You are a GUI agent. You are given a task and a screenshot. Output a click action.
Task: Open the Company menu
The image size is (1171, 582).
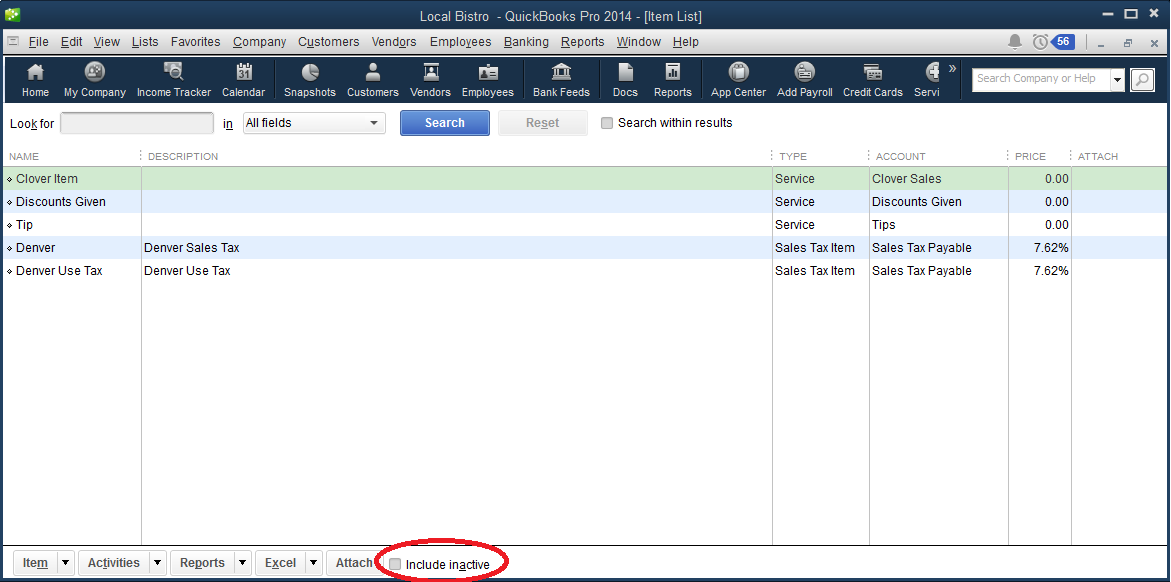pyautogui.click(x=259, y=42)
